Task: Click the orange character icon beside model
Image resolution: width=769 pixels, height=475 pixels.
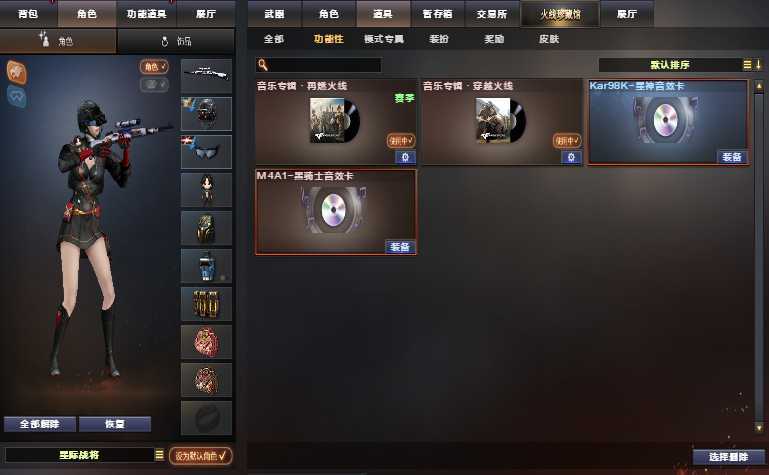Action: 17,72
